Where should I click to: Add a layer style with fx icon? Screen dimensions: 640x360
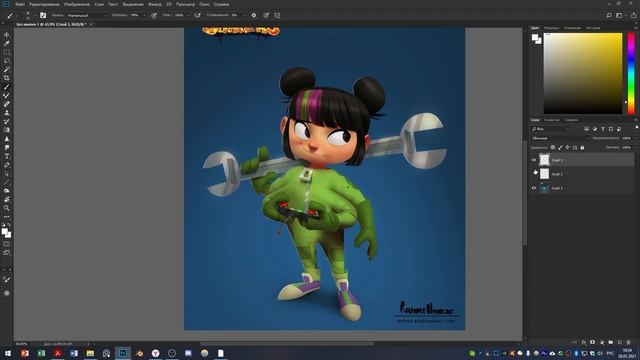584,342
